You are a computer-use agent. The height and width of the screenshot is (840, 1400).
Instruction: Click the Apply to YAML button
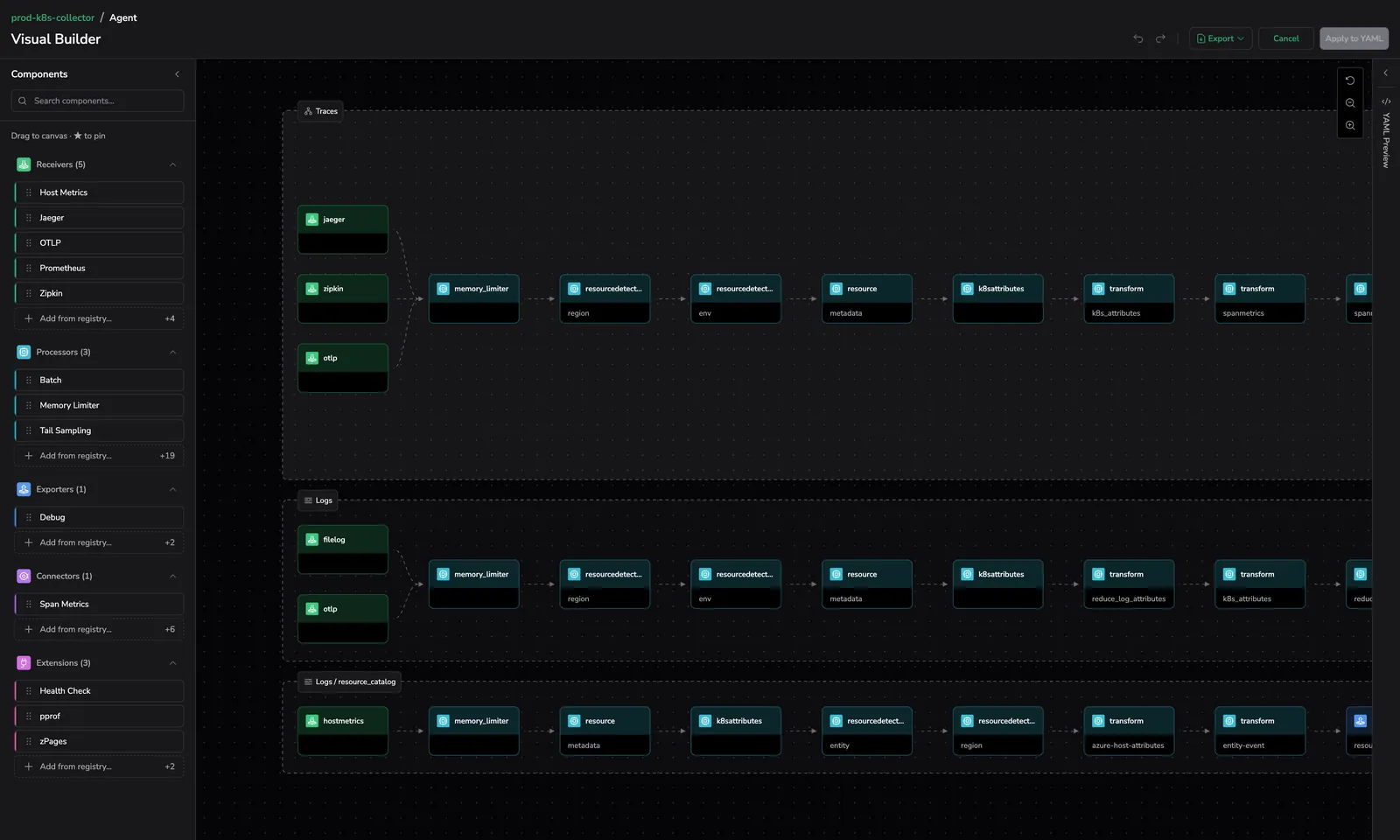(1354, 38)
